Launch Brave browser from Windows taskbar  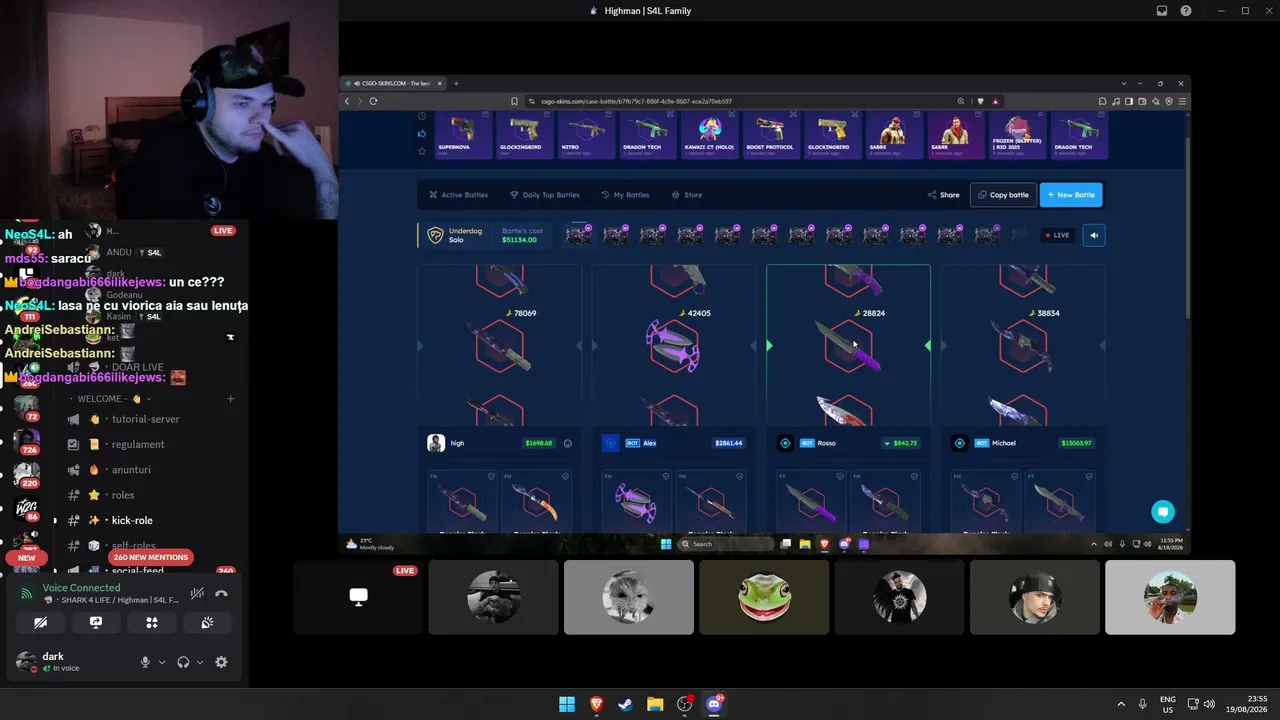coord(597,704)
